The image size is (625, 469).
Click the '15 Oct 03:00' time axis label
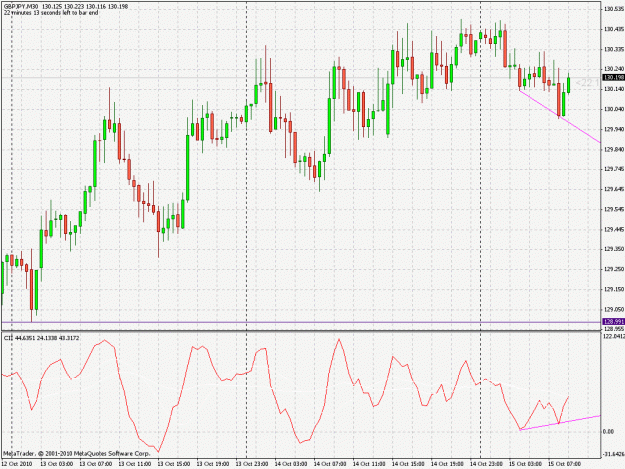525,464
